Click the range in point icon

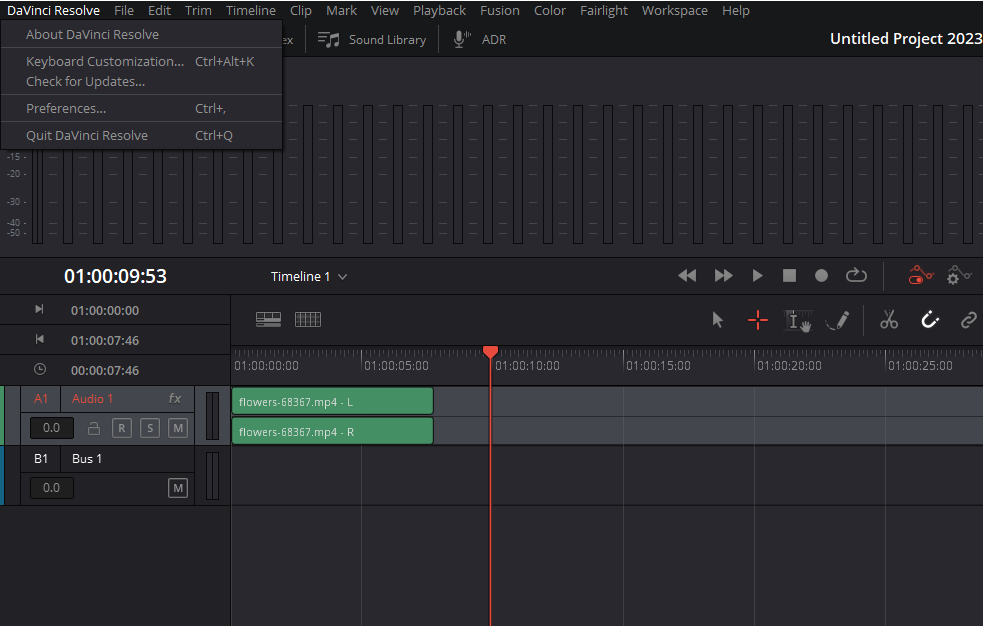coord(39,309)
